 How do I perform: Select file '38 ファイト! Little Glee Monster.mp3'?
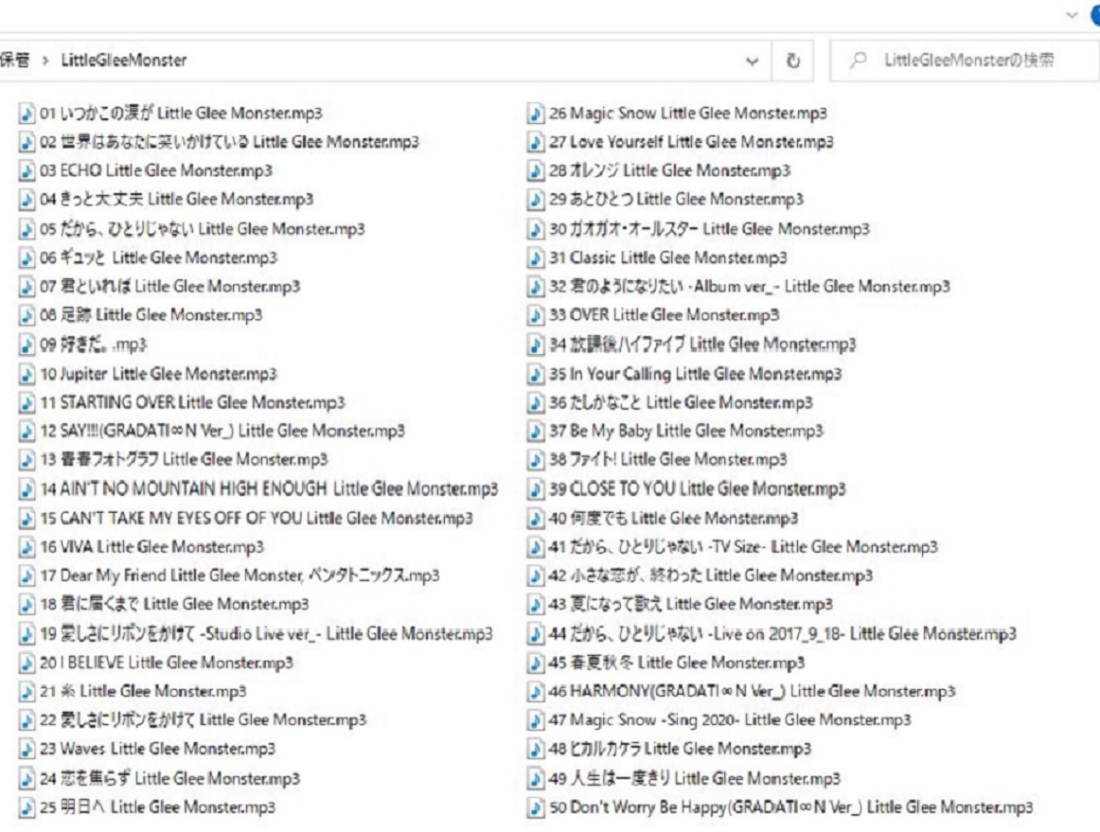(x=657, y=460)
